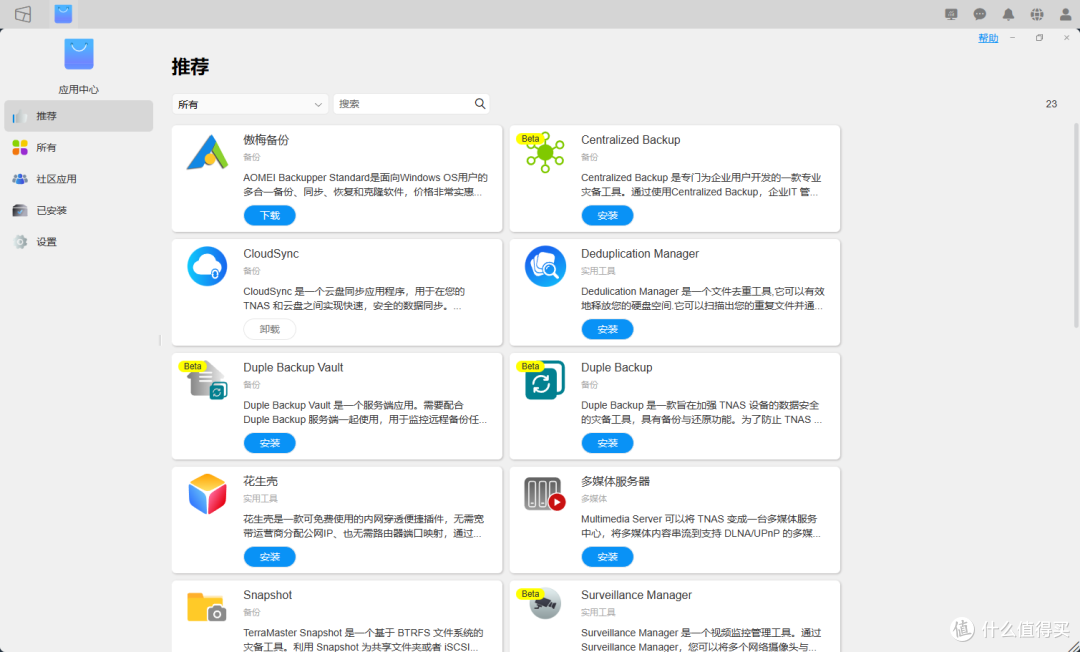Click the Surveillance Manager title text
This screenshot has width=1080, height=652.
[636, 595]
